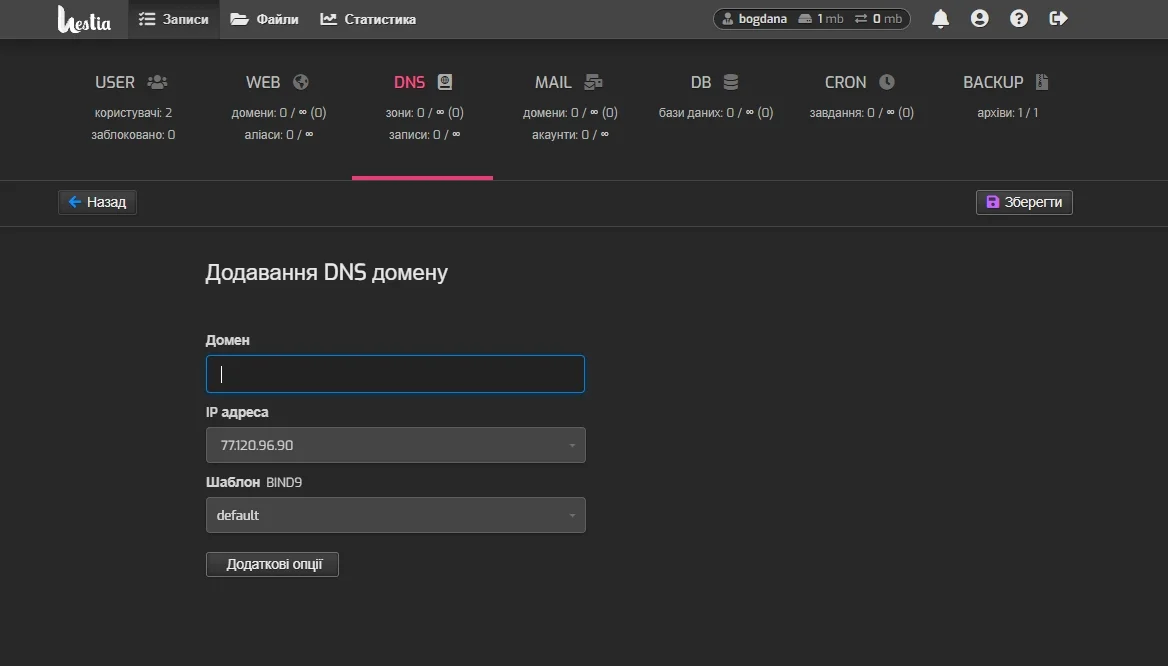Open the help question mark icon
The height and width of the screenshot is (666, 1168).
[x=1018, y=19]
